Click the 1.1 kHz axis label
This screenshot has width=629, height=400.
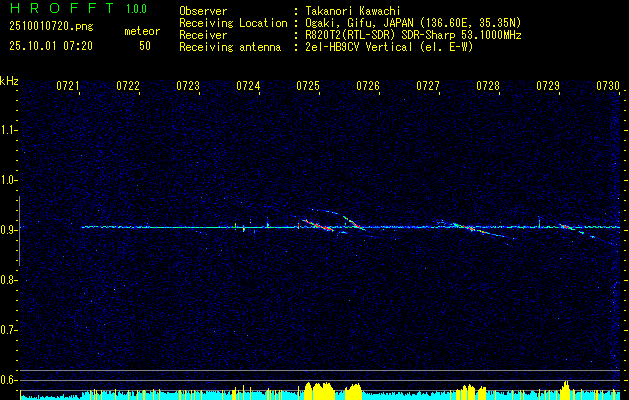click(x=8, y=130)
